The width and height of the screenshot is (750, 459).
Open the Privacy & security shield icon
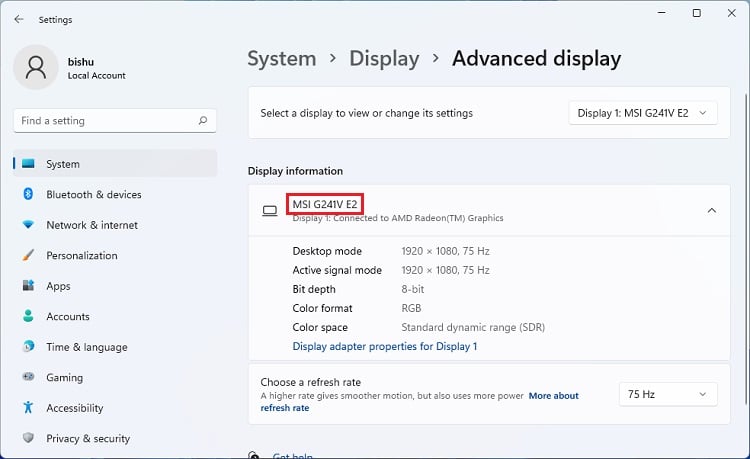pyautogui.click(x=28, y=438)
